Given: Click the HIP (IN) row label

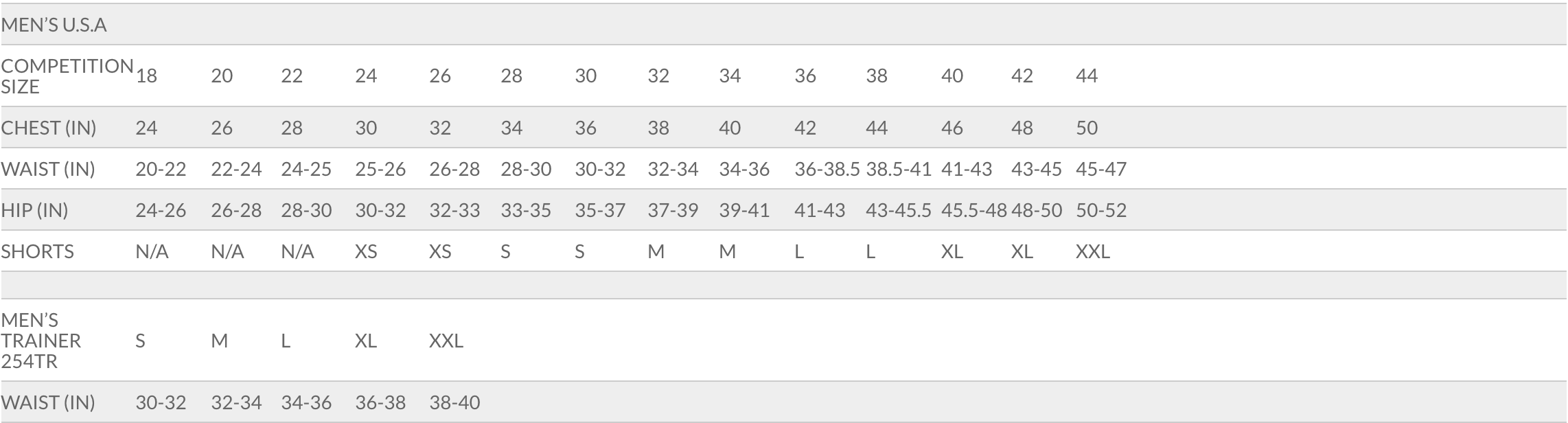Looking at the screenshot, I should point(34,210).
